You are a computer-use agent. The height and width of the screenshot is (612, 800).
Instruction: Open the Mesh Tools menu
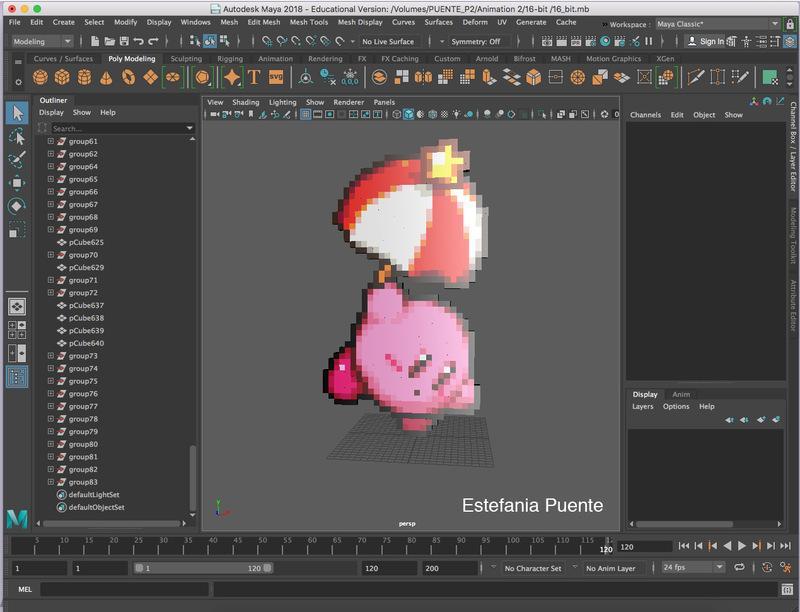pos(308,22)
